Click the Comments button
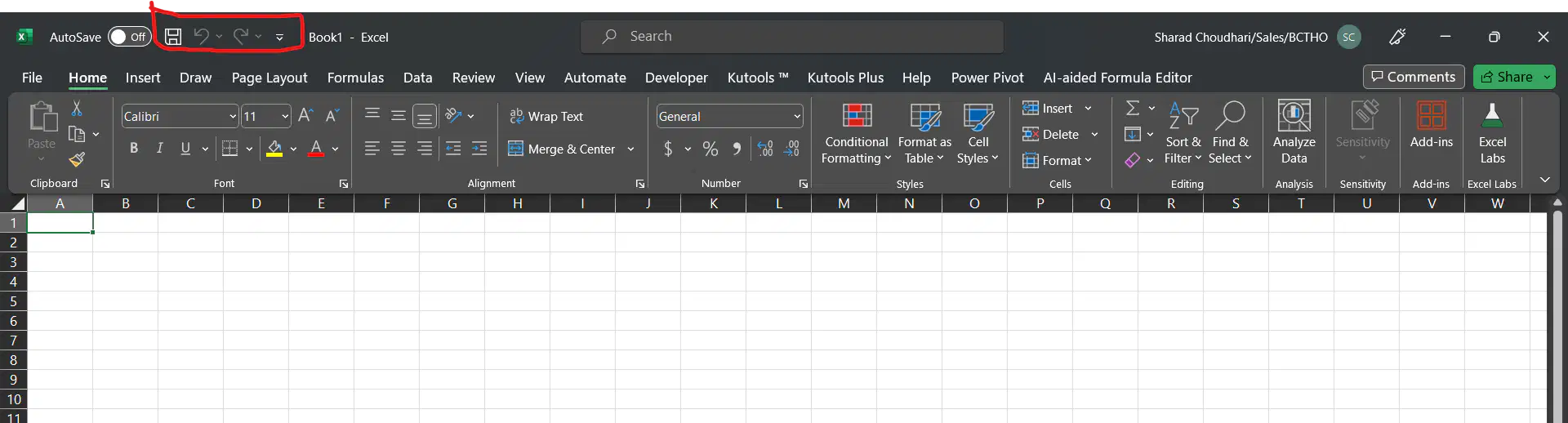Screen dimensions: 1568x423 pos(1414,77)
